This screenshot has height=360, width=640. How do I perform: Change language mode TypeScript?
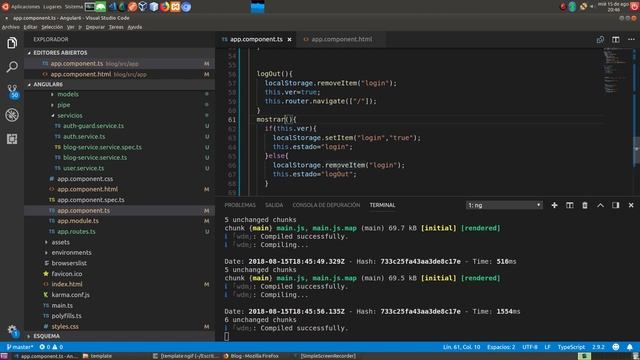571,347
